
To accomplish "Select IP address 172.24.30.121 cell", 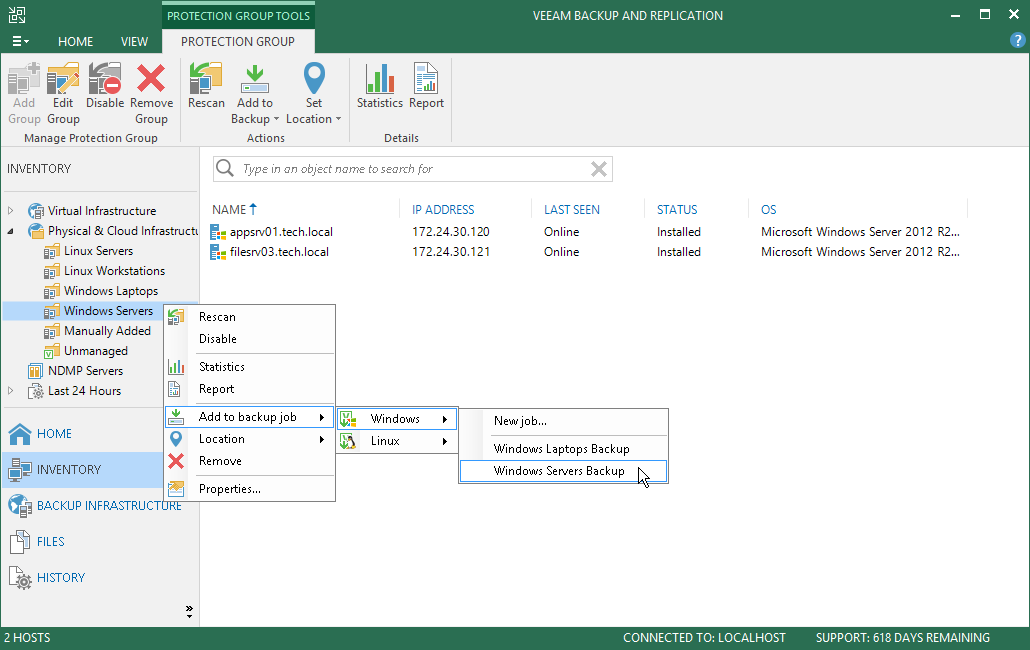I will 451,251.
